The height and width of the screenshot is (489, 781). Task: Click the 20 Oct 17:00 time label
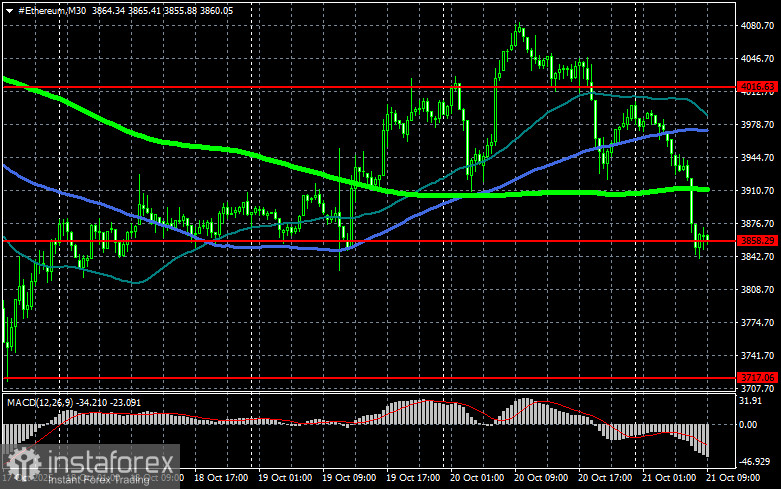click(x=605, y=478)
